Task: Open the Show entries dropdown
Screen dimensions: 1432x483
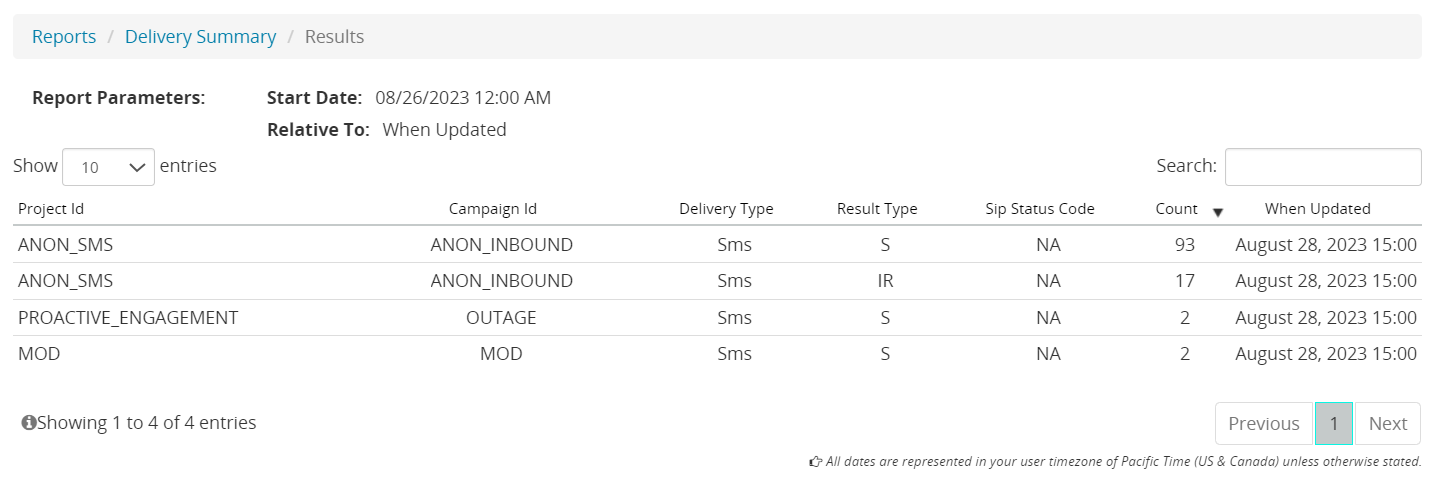Action: pyautogui.click(x=108, y=167)
